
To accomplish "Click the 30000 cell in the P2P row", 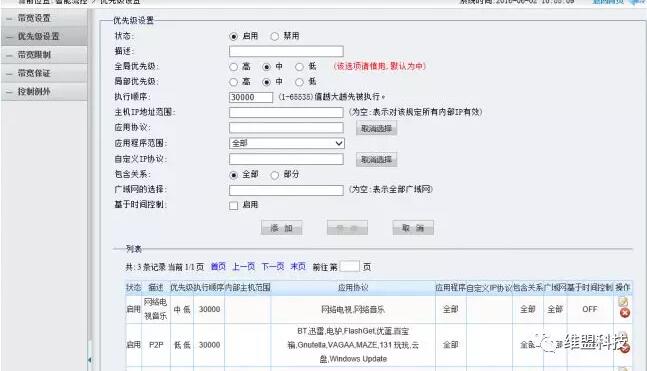I will [x=209, y=345].
